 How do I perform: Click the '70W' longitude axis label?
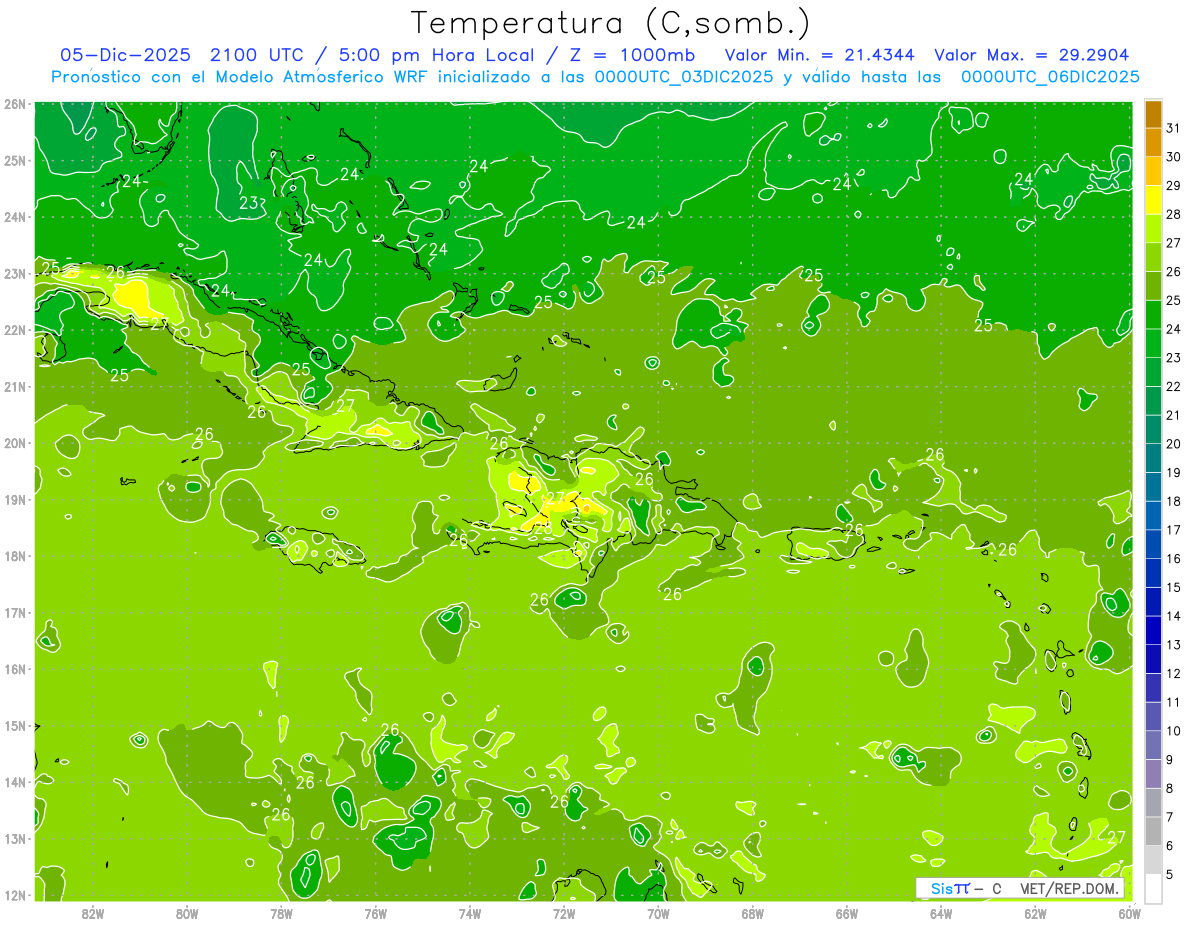pos(658,914)
